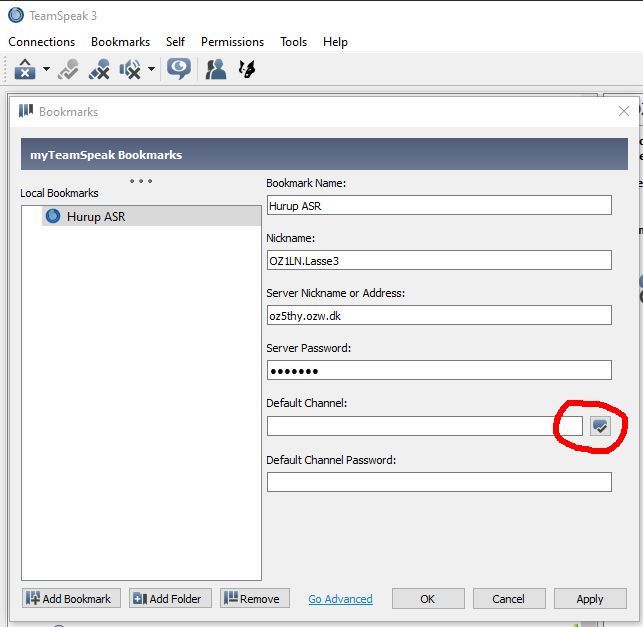Click the chat bubble eye toolbar icon
The height and width of the screenshot is (627, 643).
[x=179, y=69]
